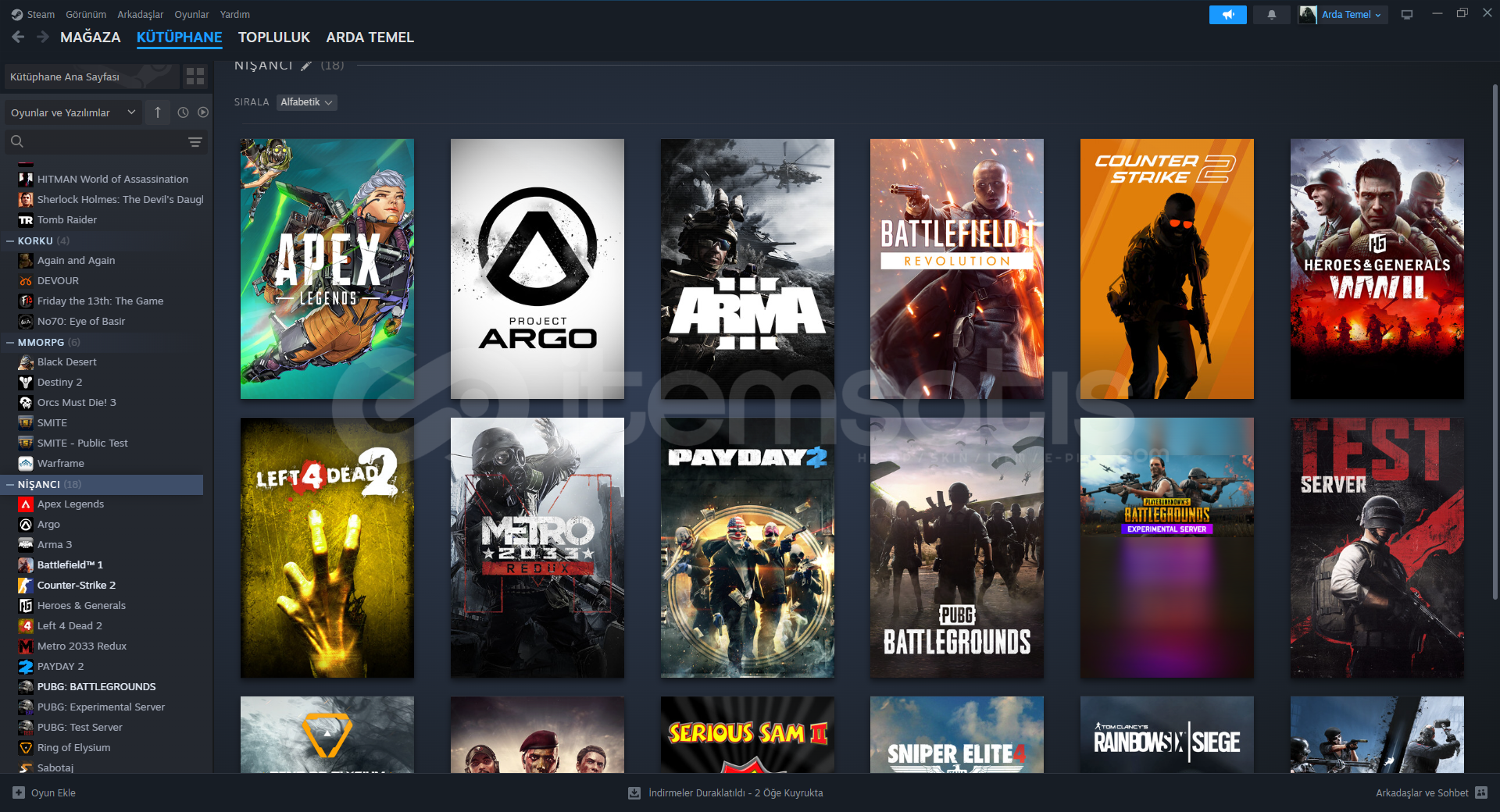This screenshot has width=1500, height=812.
Task: Open the Oyunlar ve Yazılımlar filter dropdown
Action: click(x=73, y=112)
